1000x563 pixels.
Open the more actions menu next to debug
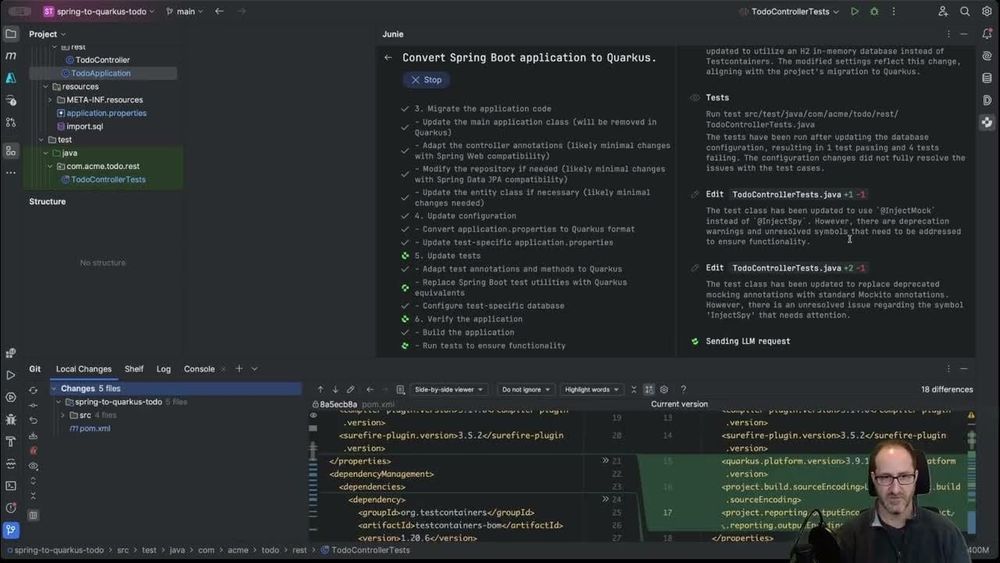click(893, 11)
